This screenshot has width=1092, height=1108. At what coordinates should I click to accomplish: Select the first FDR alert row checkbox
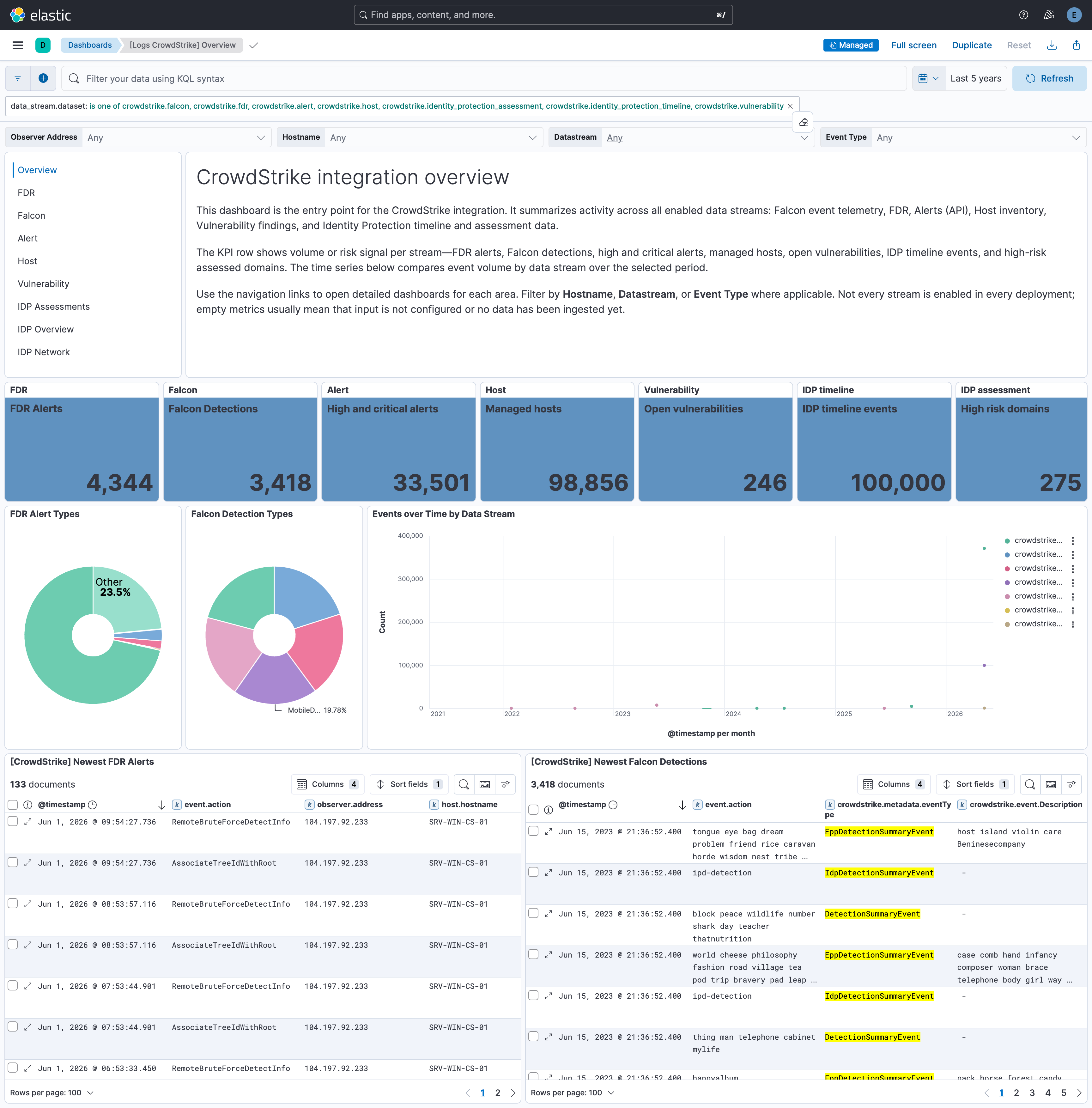point(13,821)
